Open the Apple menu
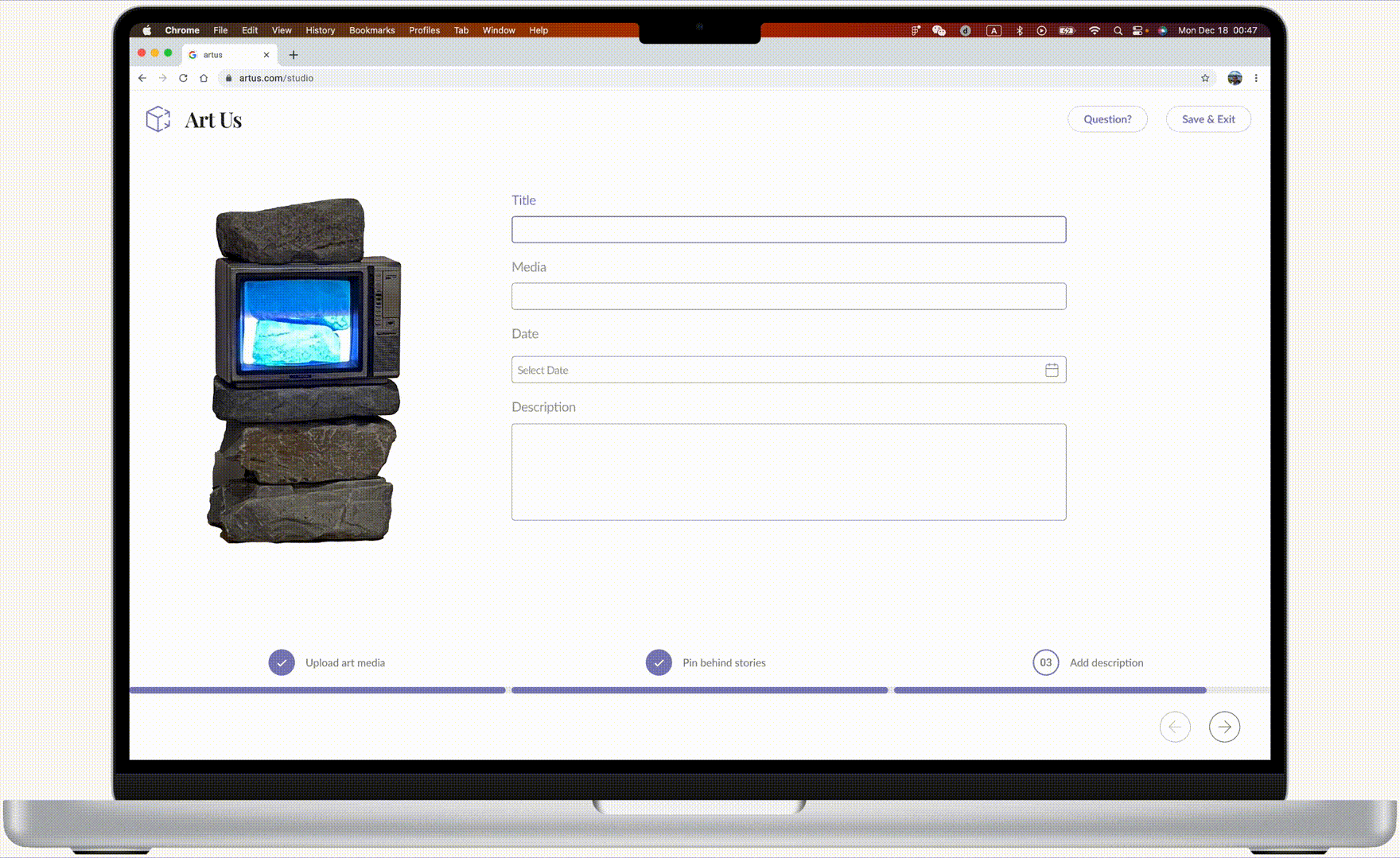Viewport: 1400px width, 858px height. pyautogui.click(x=147, y=30)
